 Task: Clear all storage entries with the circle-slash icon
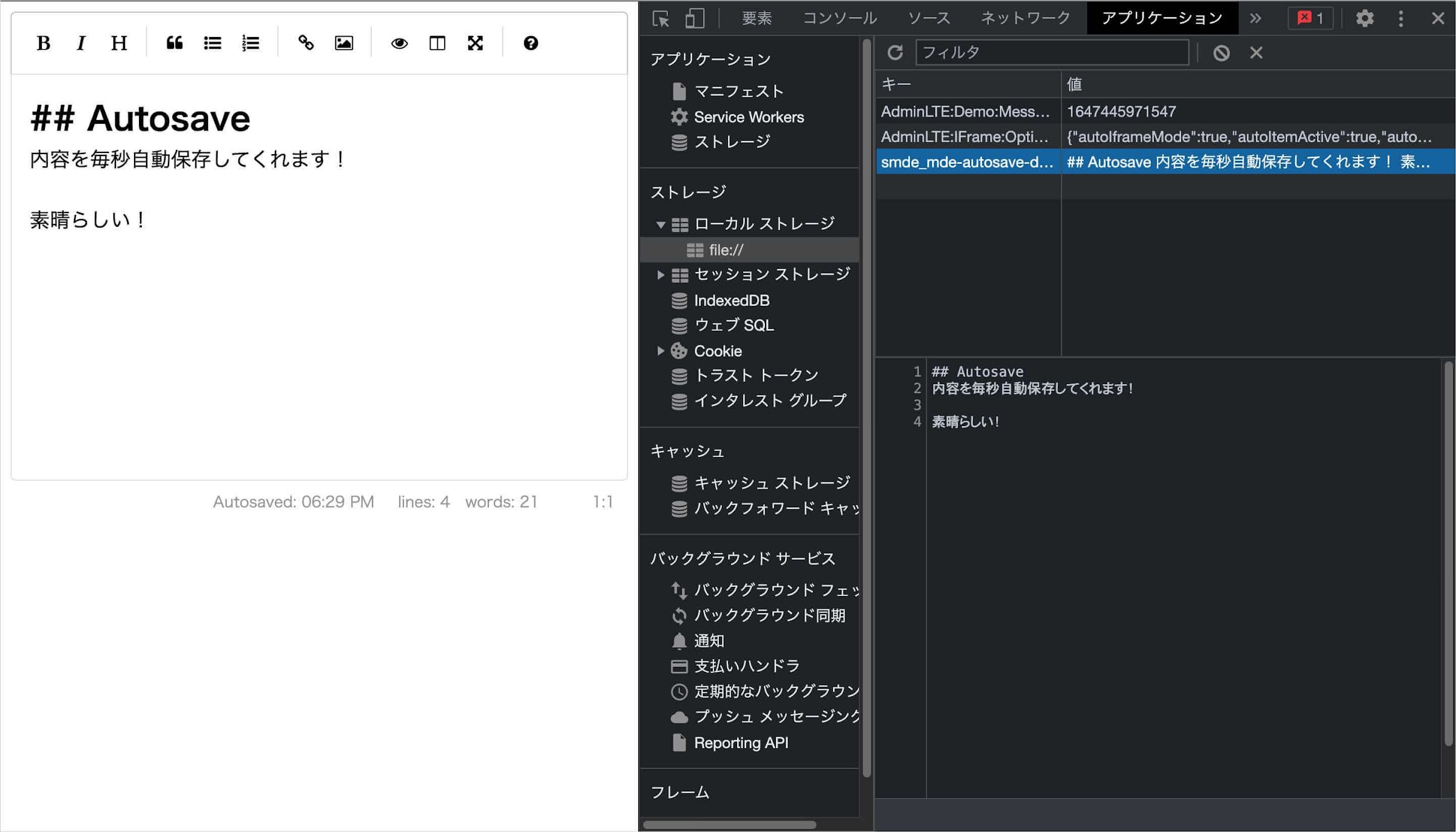[x=1221, y=53]
